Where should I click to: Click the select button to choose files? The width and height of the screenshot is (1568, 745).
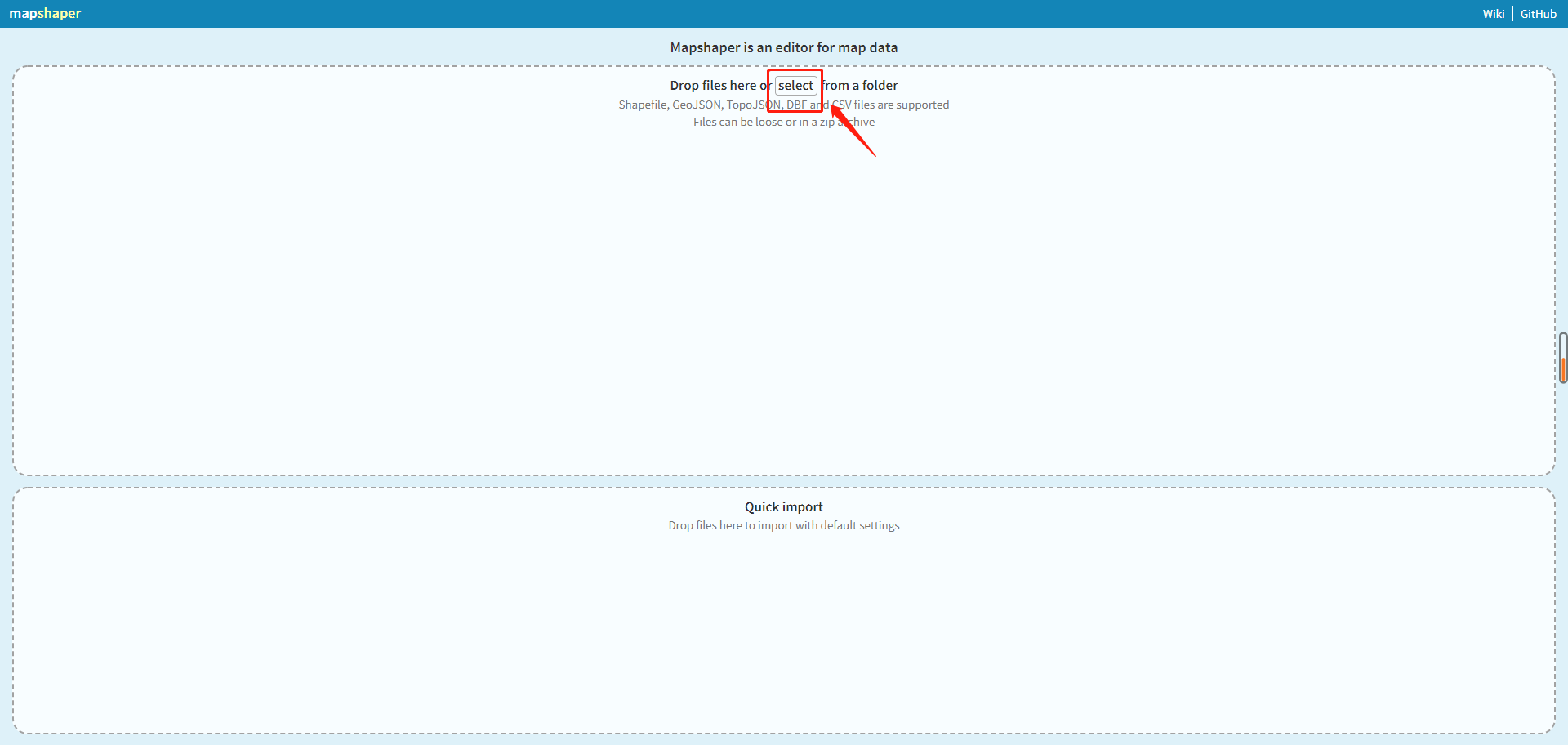pyautogui.click(x=795, y=85)
